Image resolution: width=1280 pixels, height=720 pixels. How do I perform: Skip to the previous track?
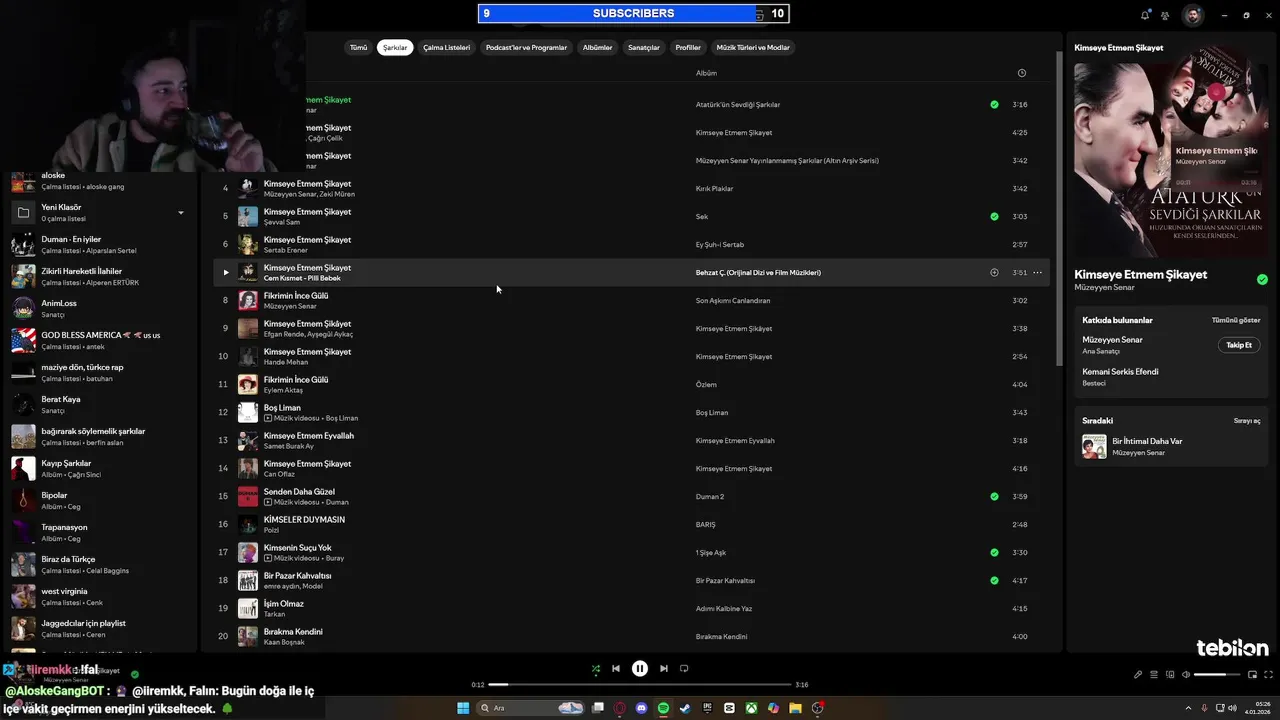click(x=616, y=668)
